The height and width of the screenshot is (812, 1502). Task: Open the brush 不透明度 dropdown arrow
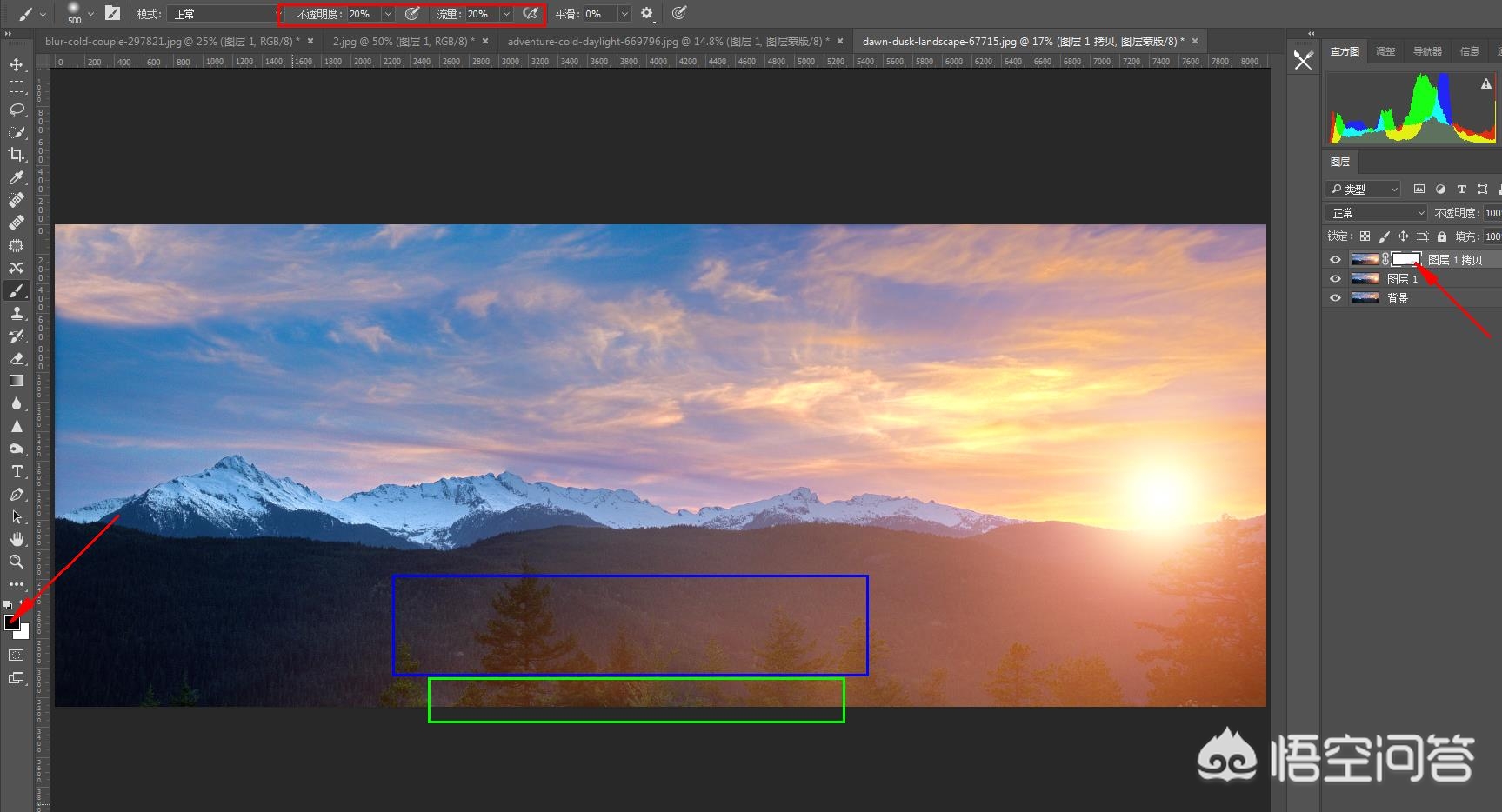point(388,14)
